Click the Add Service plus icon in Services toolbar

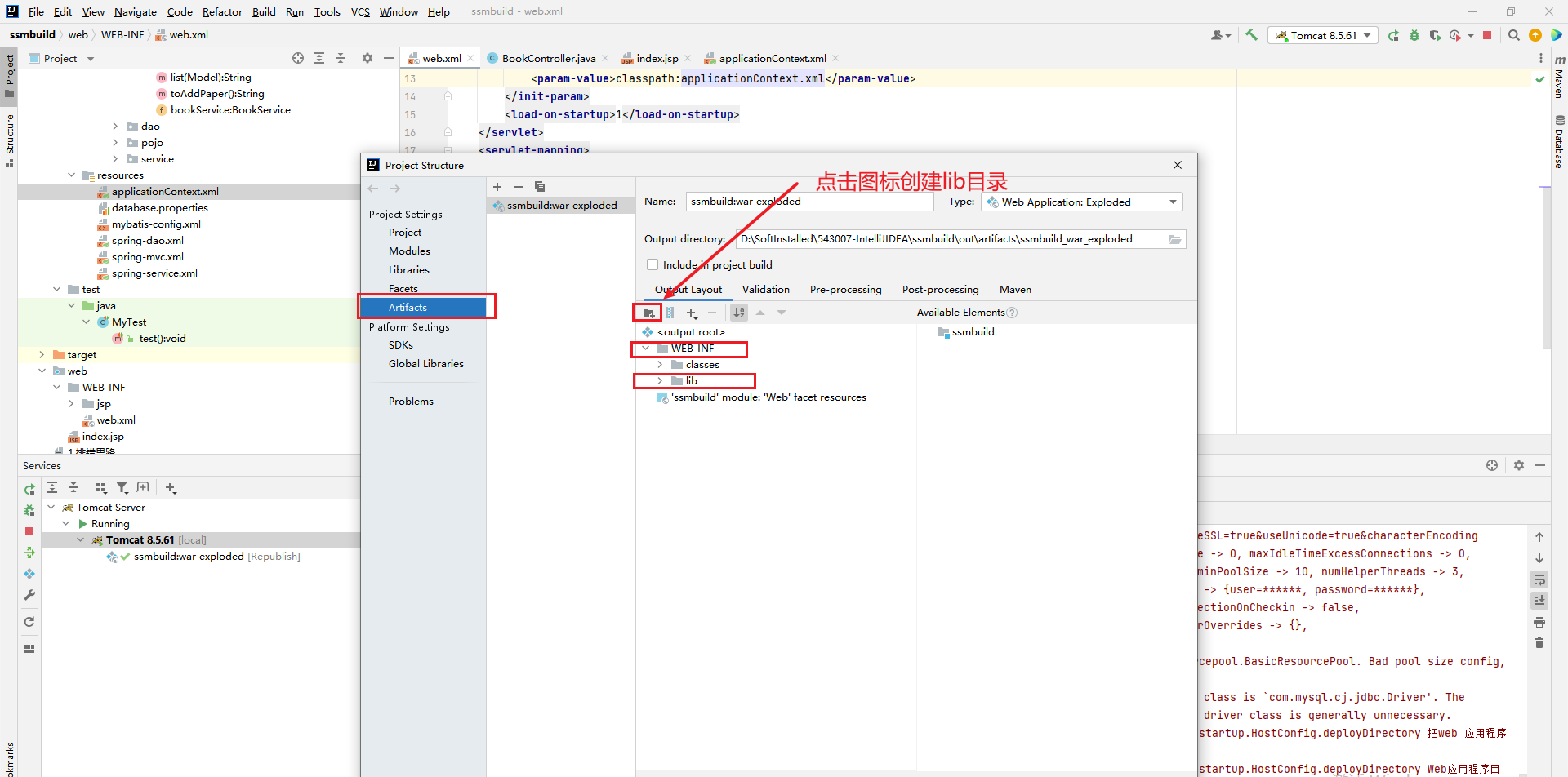171,487
